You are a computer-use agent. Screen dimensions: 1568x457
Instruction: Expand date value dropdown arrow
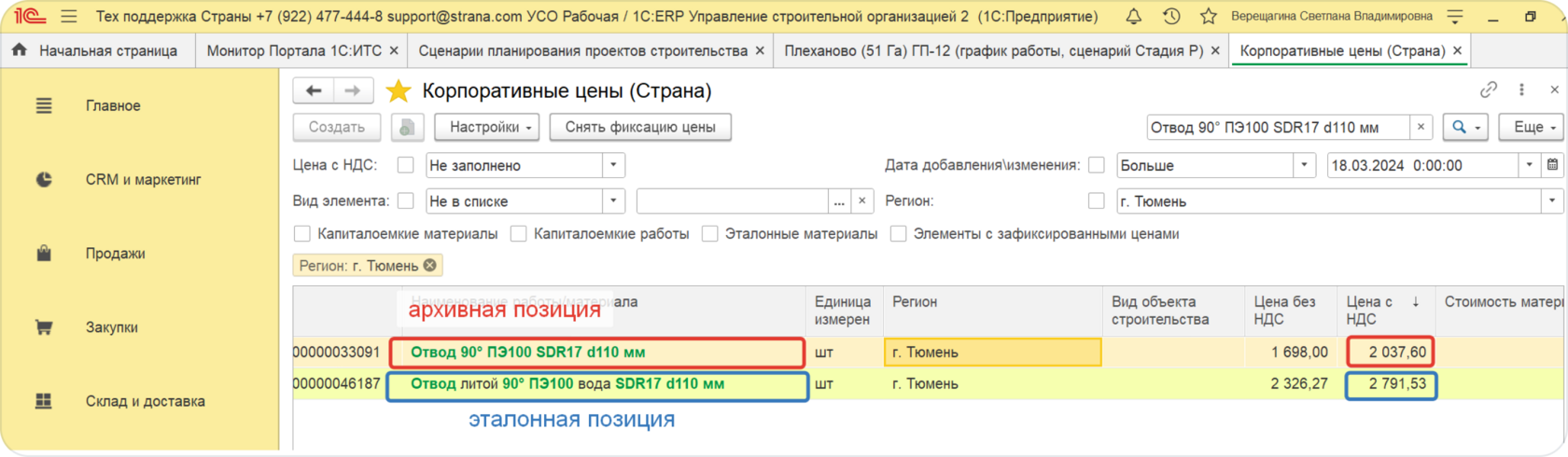[x=1529, y=165]
